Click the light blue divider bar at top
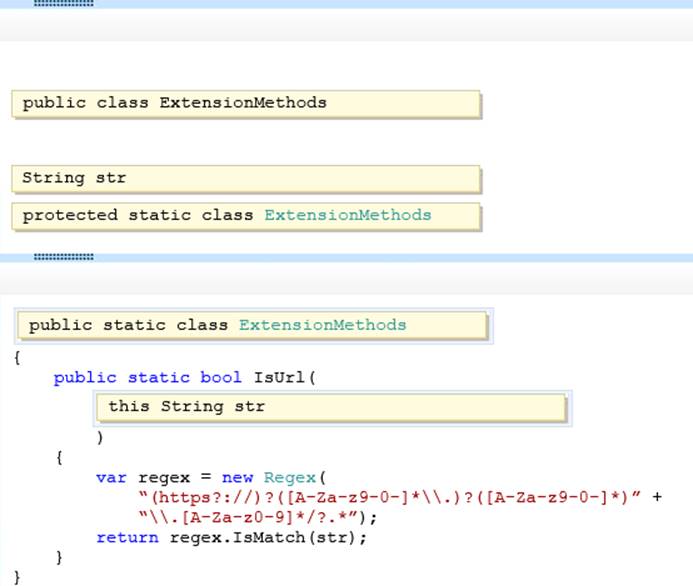 pos(400,4)
